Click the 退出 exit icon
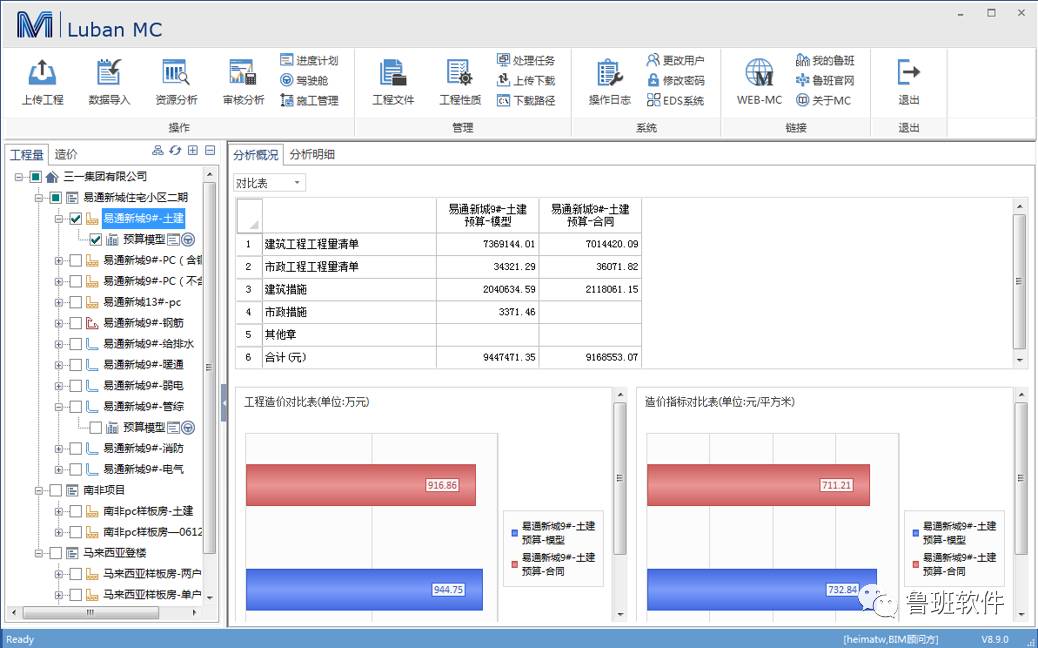Image resolution: width=1038 pixels, height=648 pixels. (x=908, y=73)
